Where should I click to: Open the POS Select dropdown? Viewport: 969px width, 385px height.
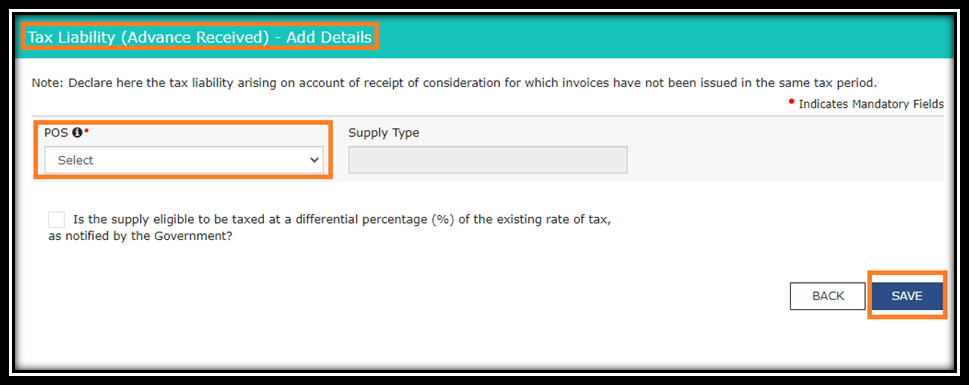pos(184,160)
